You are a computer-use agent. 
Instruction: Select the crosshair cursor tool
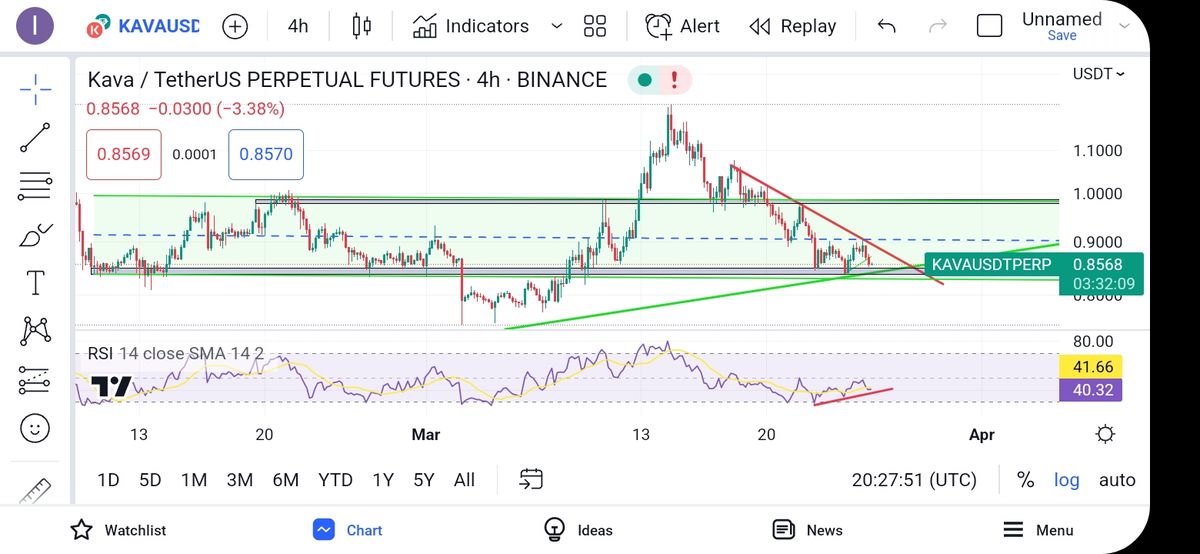tap(35, 89)
